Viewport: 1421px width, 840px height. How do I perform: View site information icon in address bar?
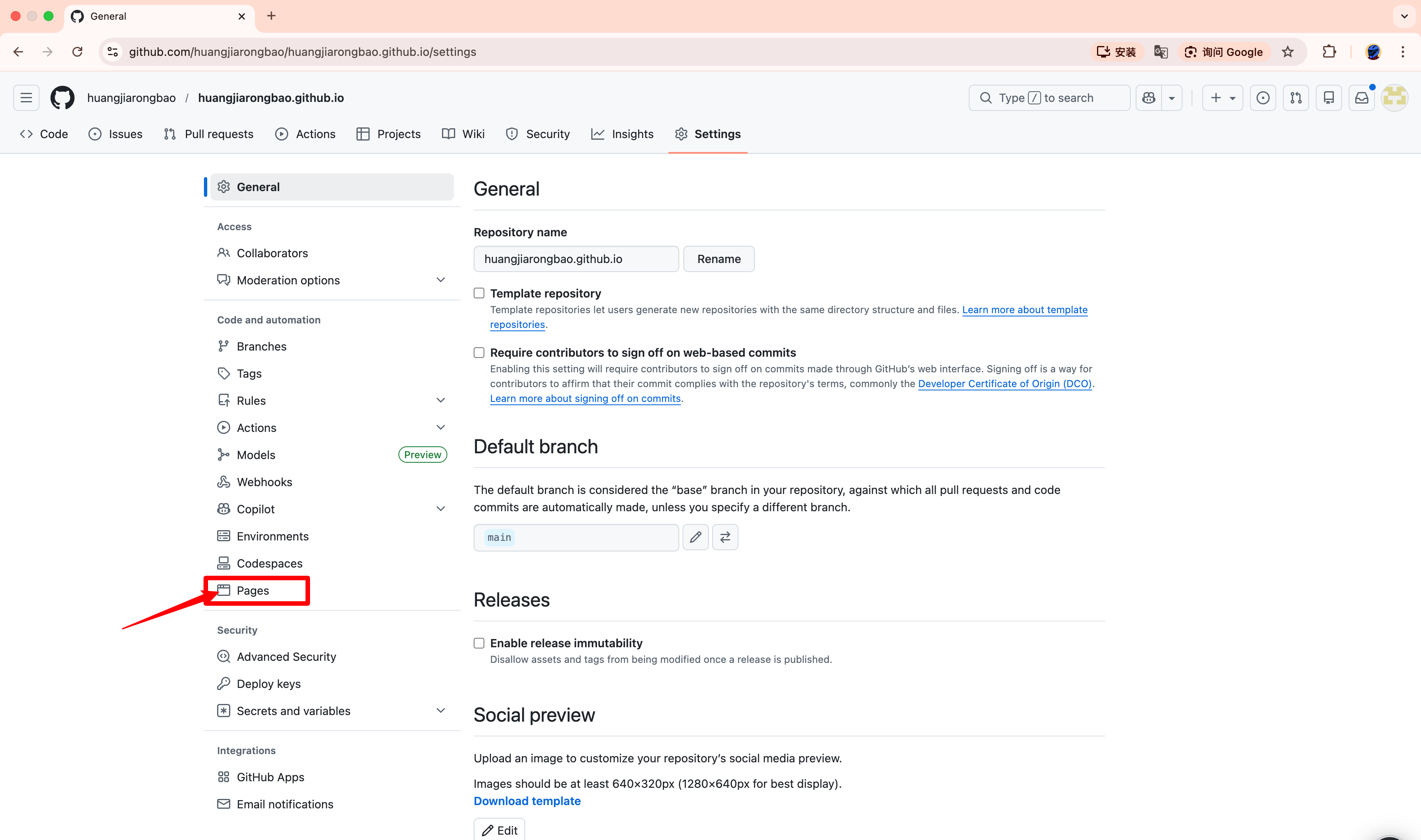point(113,52)
